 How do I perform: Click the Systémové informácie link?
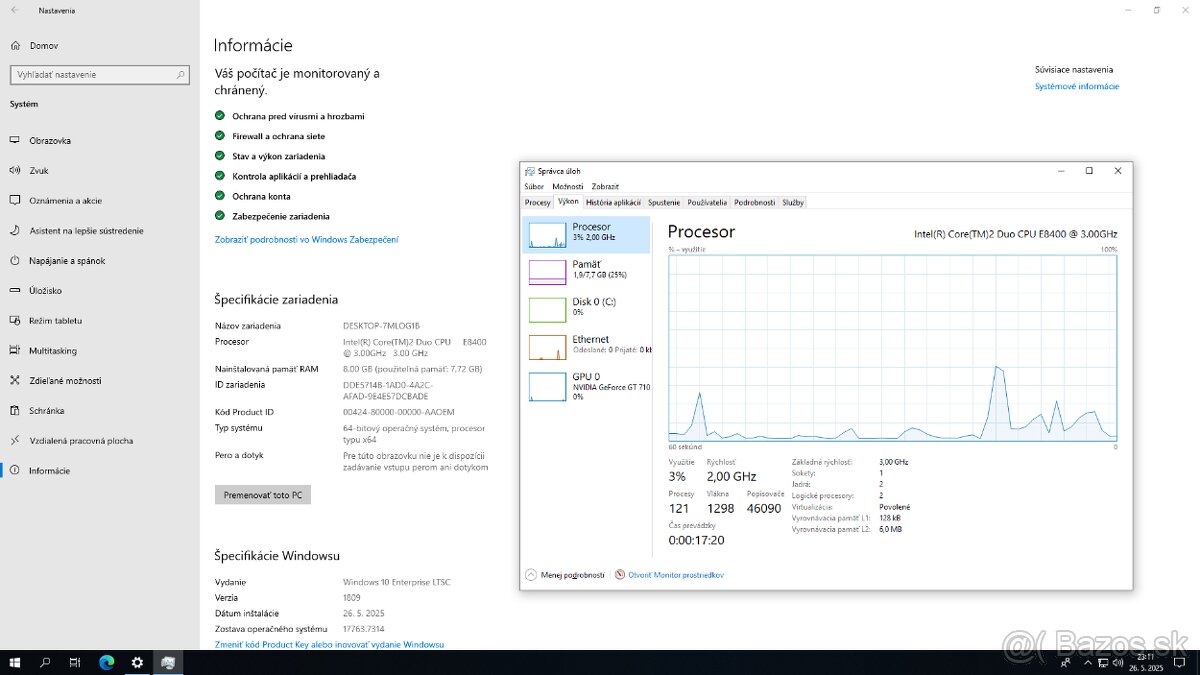click(1077, 87)
